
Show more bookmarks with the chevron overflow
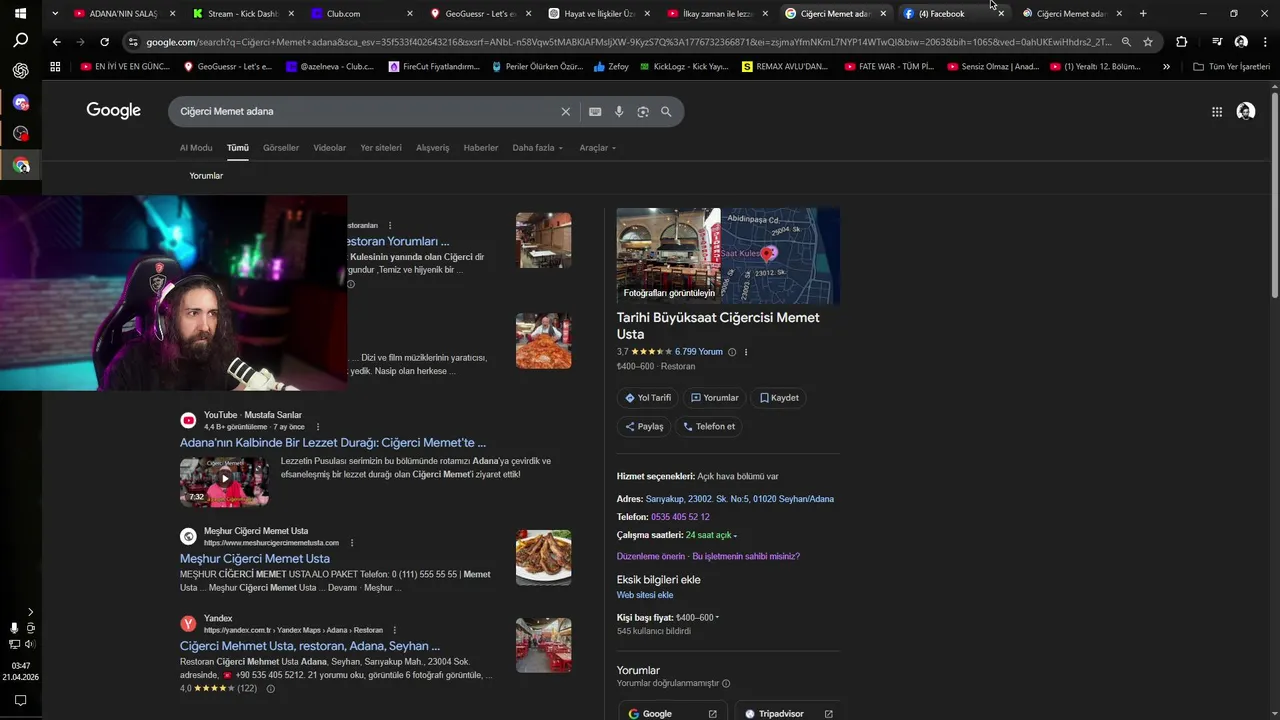[1166, 67]
